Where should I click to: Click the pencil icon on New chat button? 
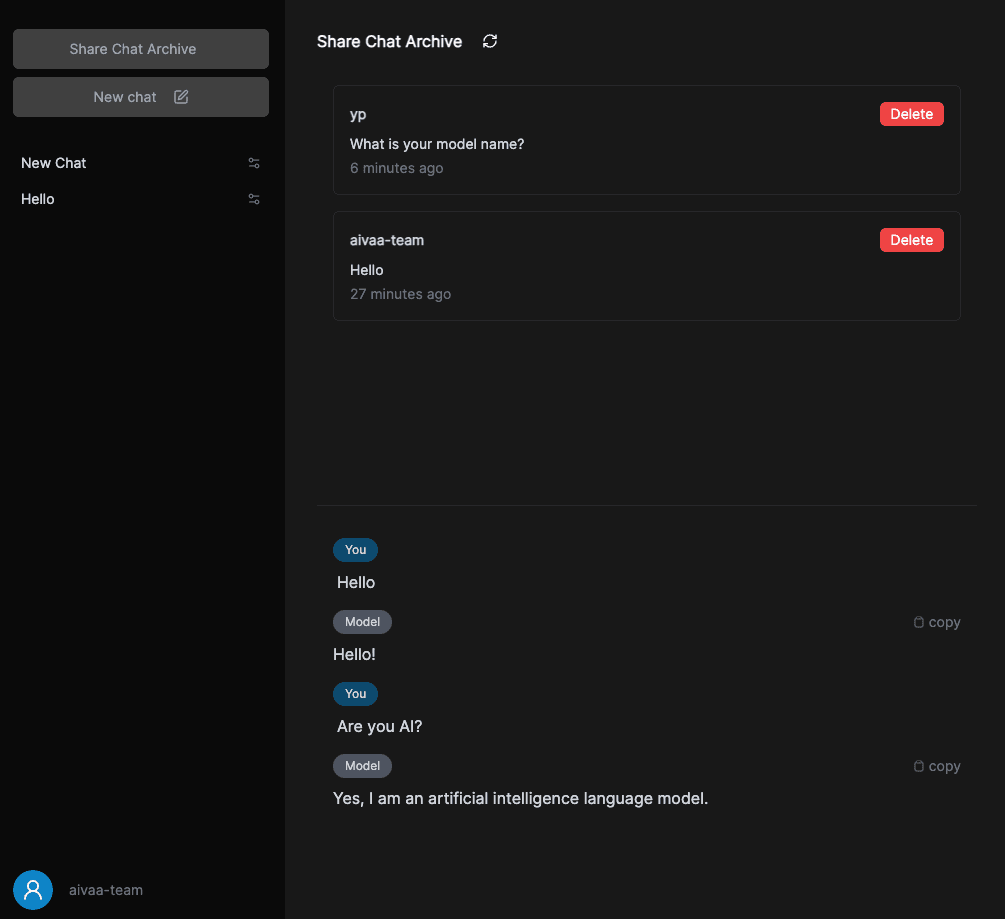pyautogui.click(x=181, y=96)
